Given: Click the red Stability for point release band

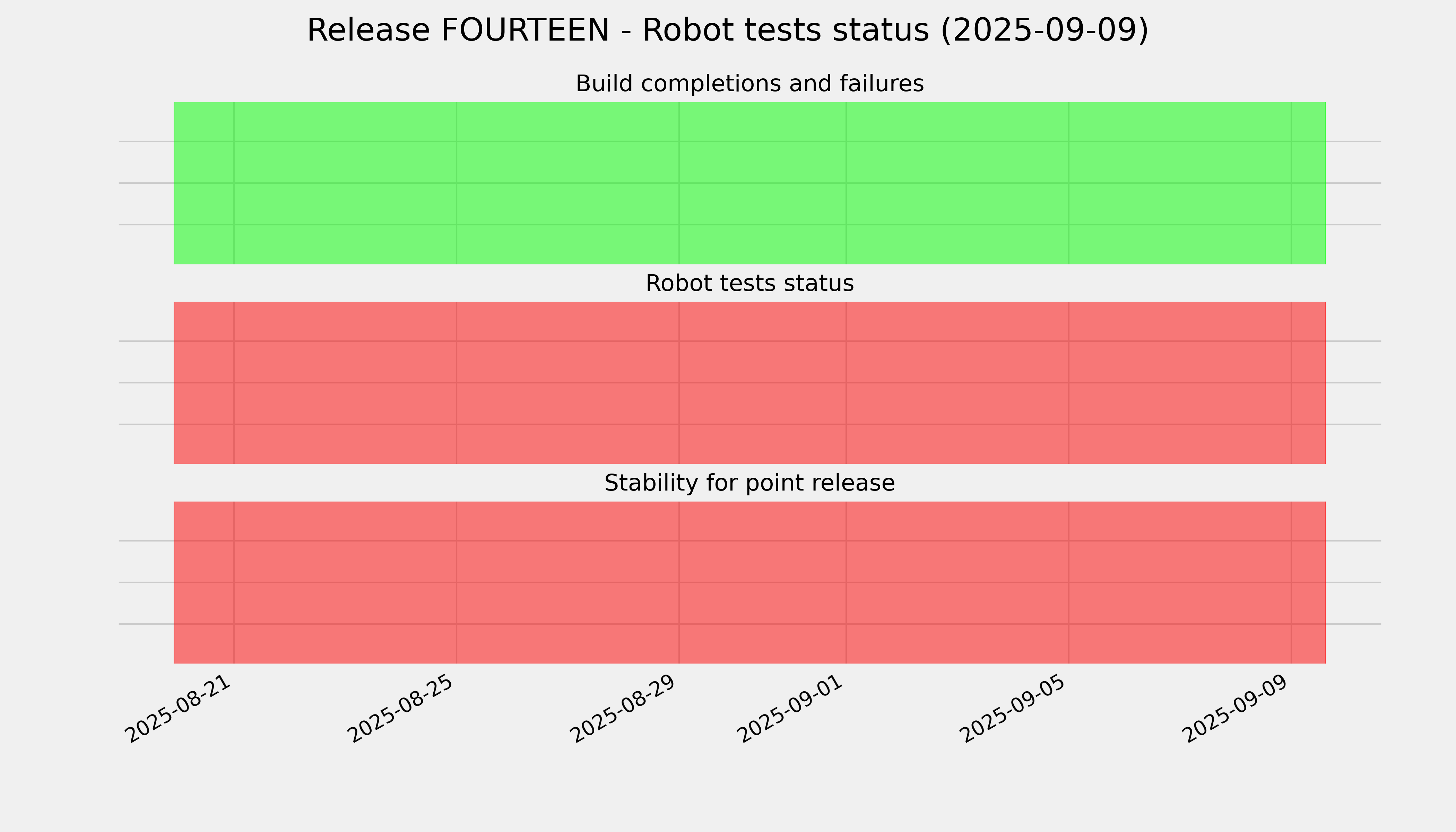Looking at the screenshot, I should coord(750,582).
